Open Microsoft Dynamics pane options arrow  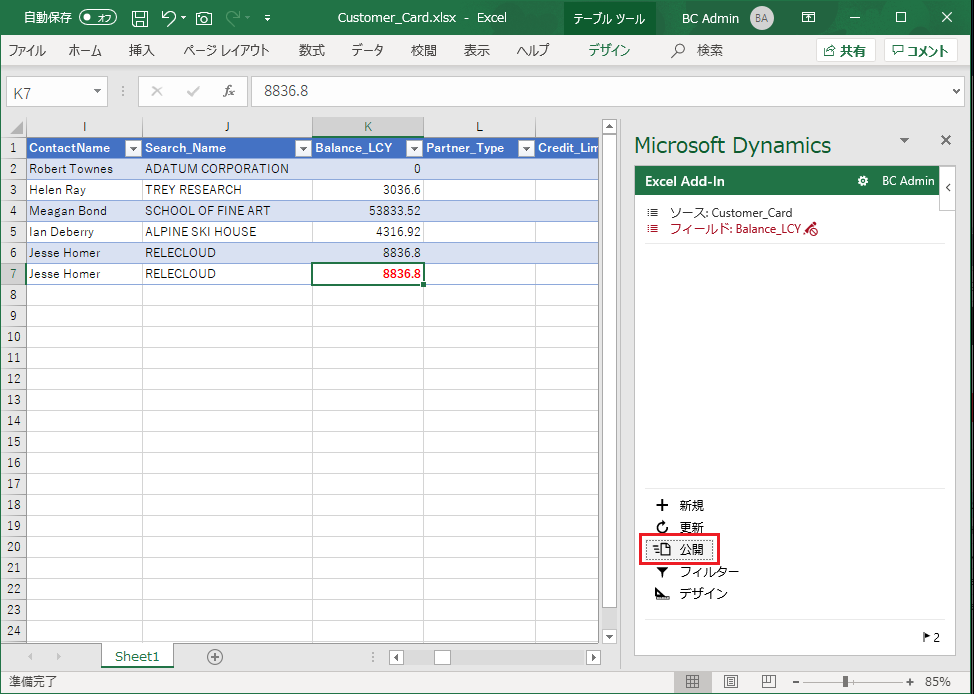pos(905,140)
